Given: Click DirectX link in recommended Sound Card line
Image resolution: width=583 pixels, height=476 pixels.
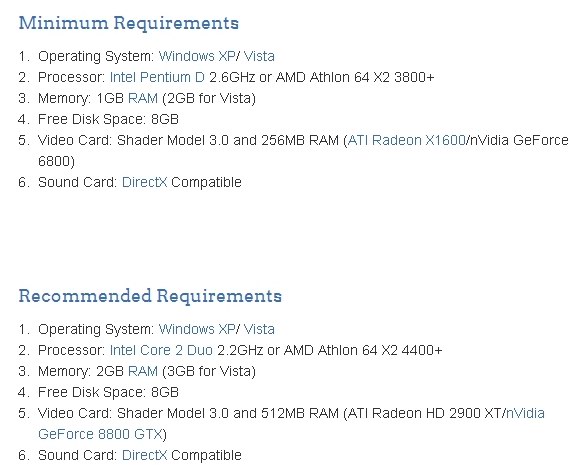Looking at the screenshot, I should pos(144,455).
